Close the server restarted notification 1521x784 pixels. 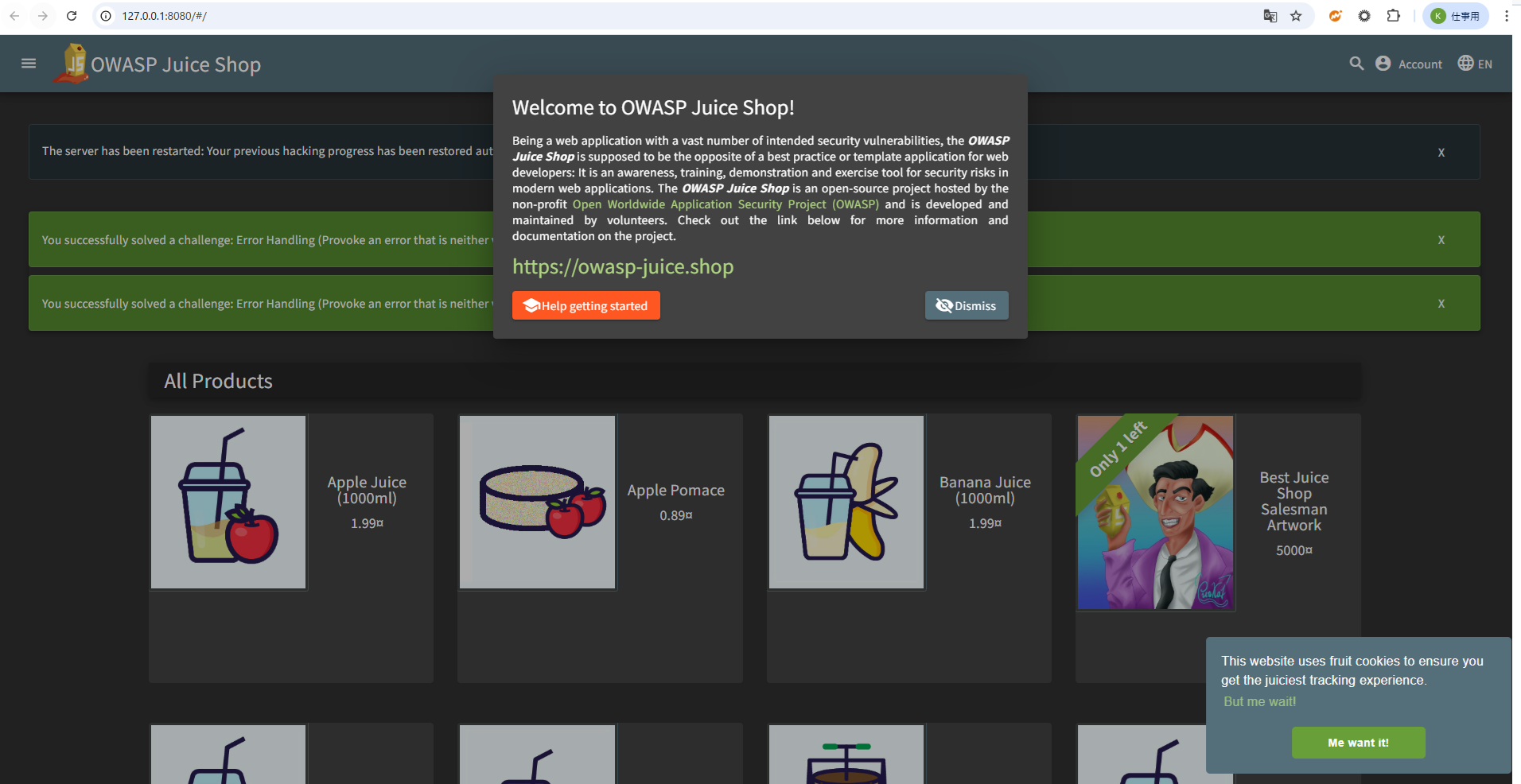pyautogui.click(x=1441, y=153)
